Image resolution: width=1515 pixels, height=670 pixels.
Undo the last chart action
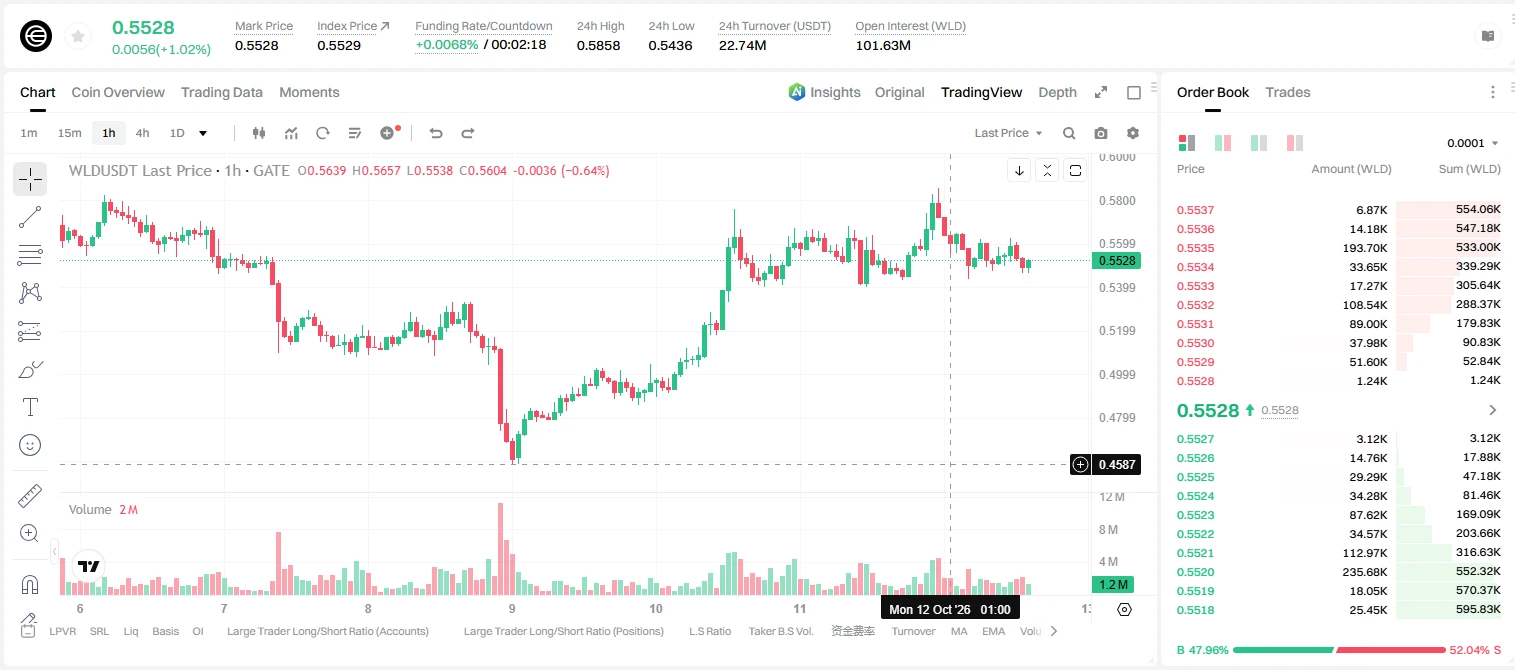tap(436, 133)
